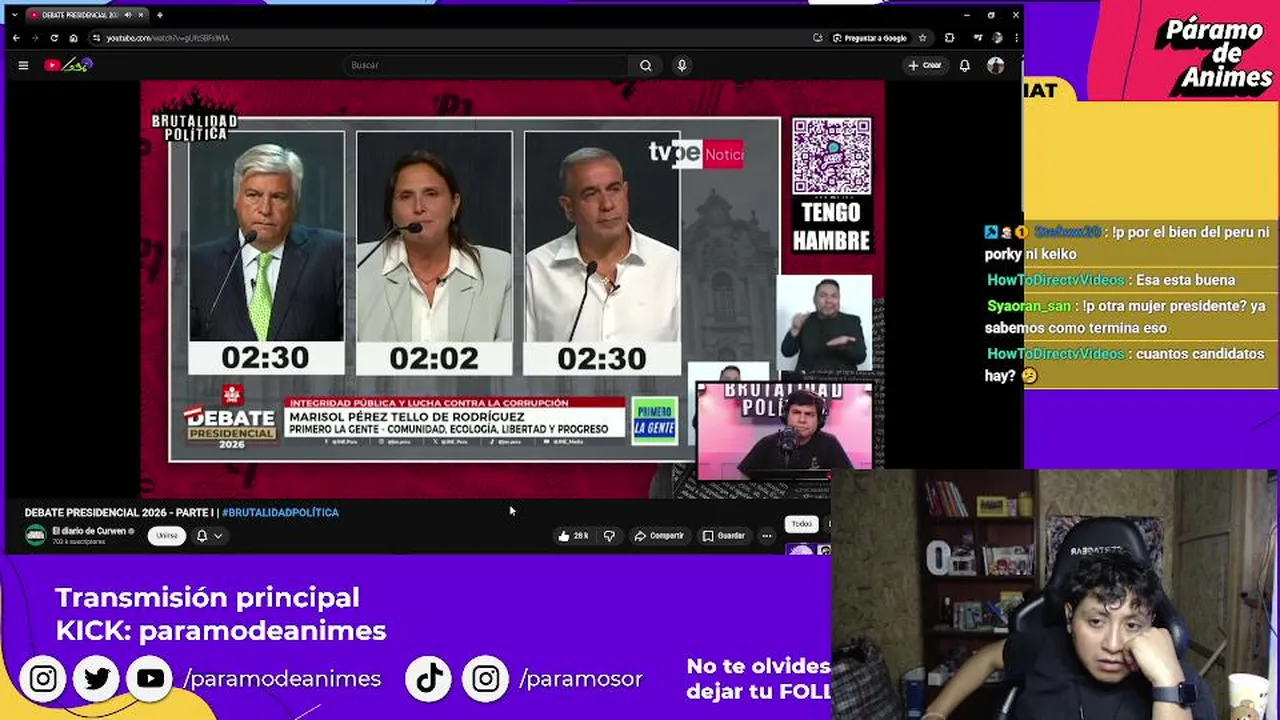This screenshot has width=1280, height=720.
Task: Bookmark this page with the star icon
Action: [x=922, y=38]
